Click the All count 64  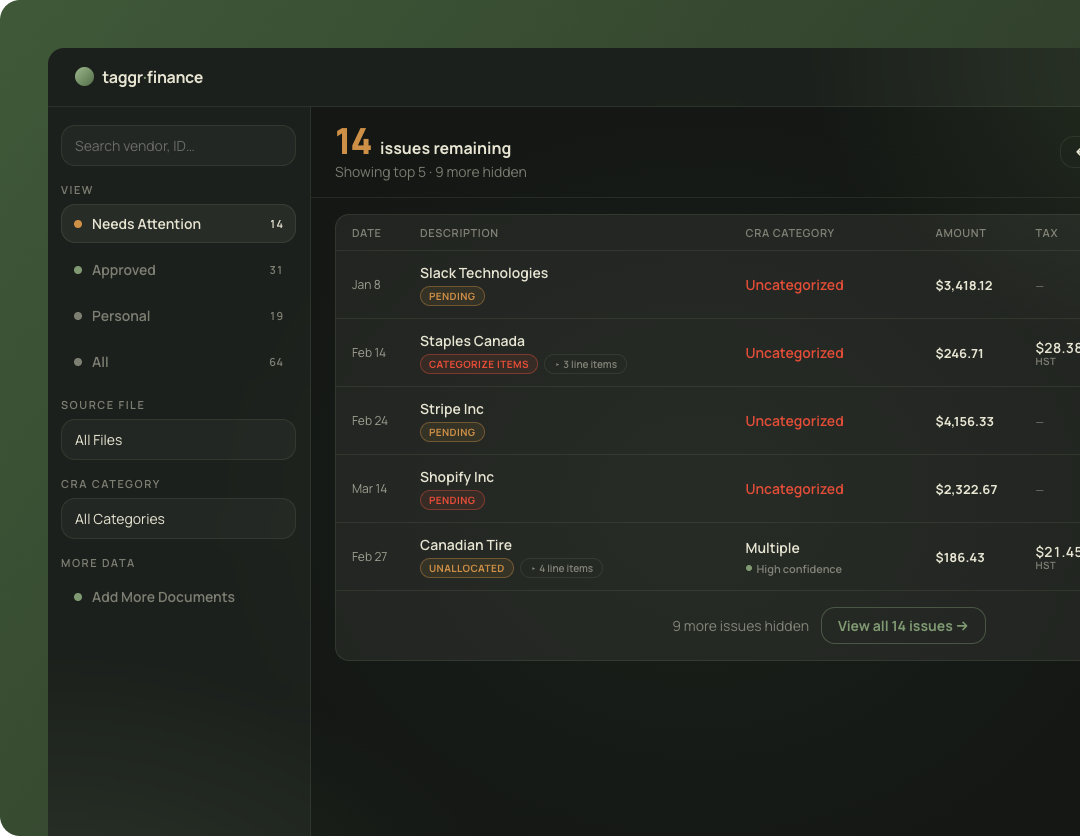(276, 362)
